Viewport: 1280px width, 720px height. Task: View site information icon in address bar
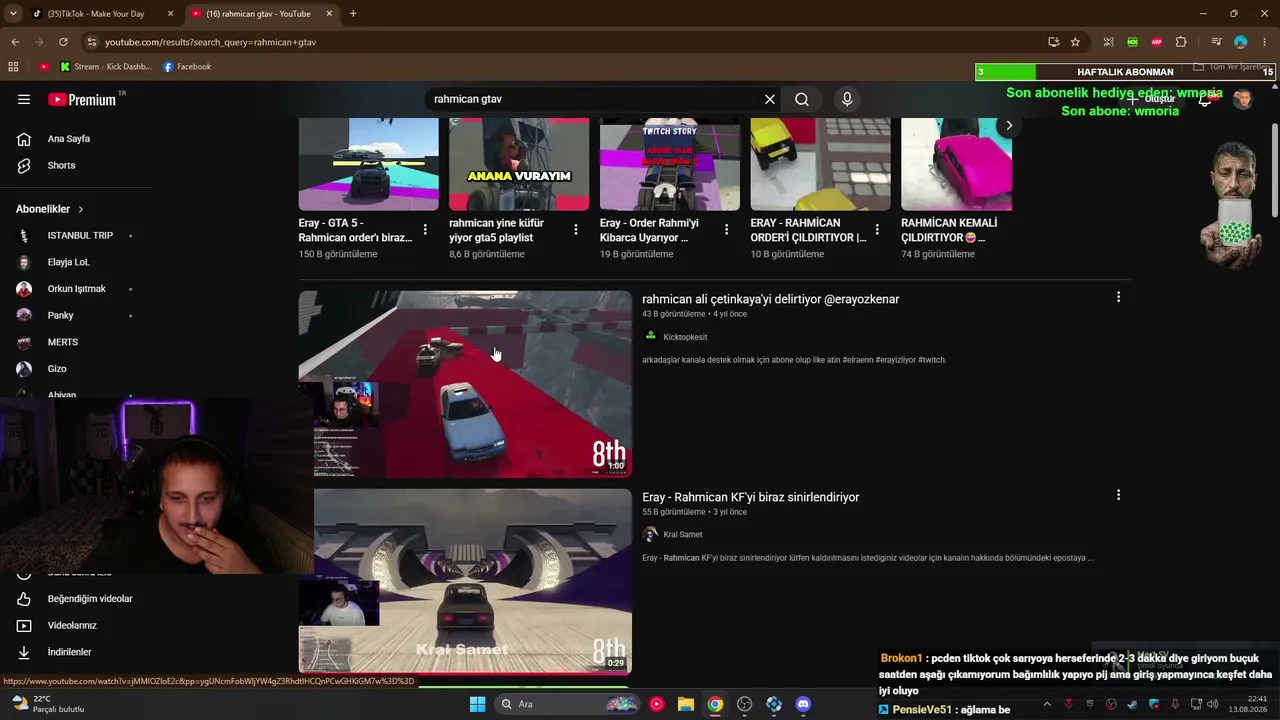tap(92, 42)
